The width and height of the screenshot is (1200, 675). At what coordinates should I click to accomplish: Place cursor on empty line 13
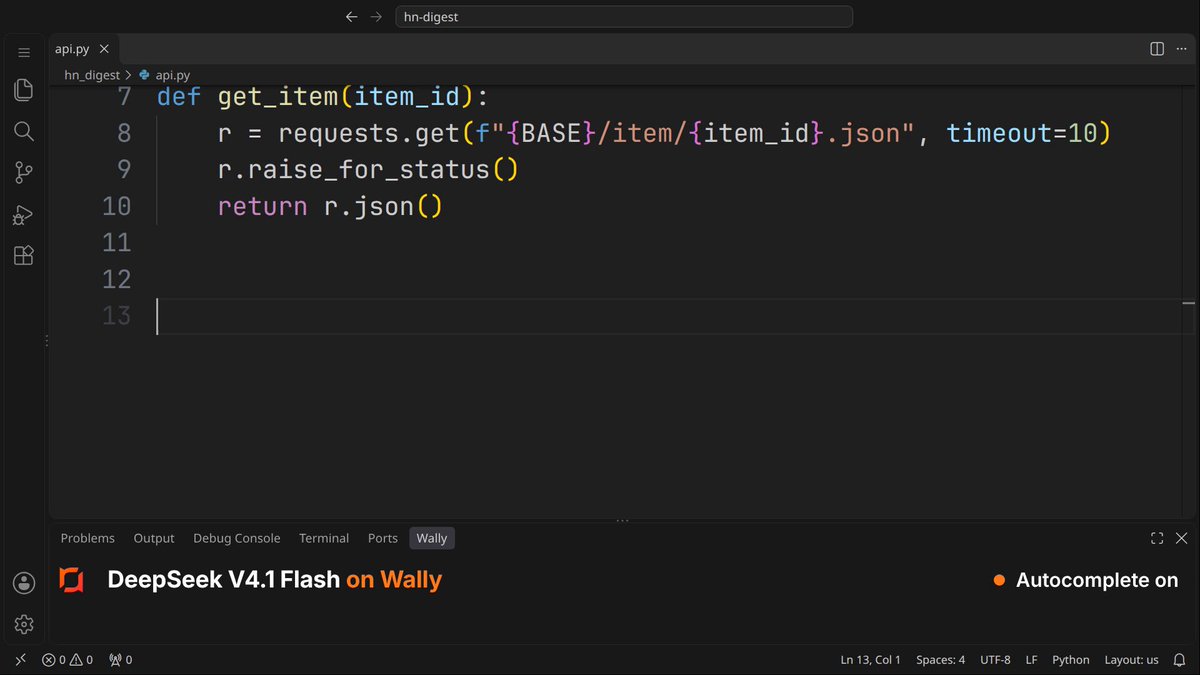click(x=668, y=316)
